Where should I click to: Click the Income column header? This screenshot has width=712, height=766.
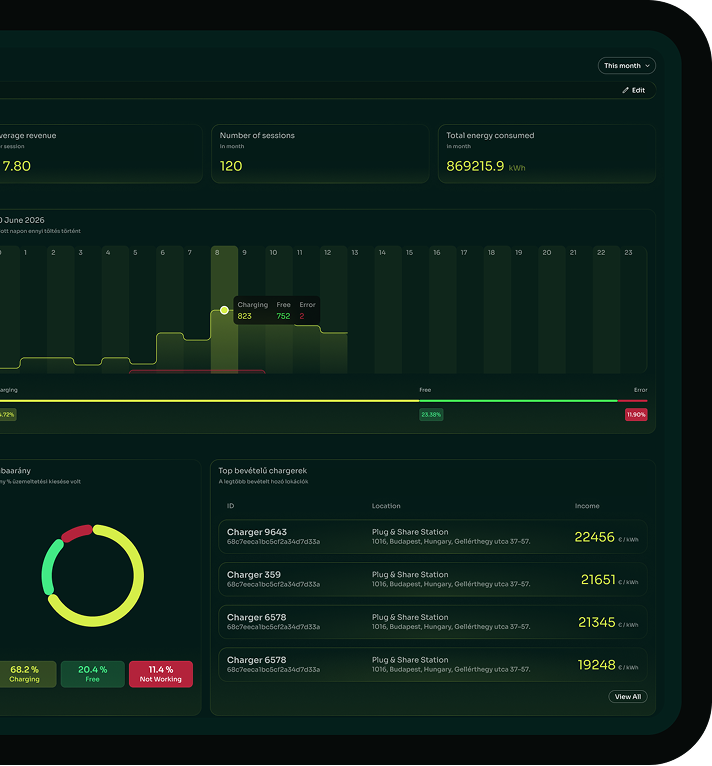point(587,506)
